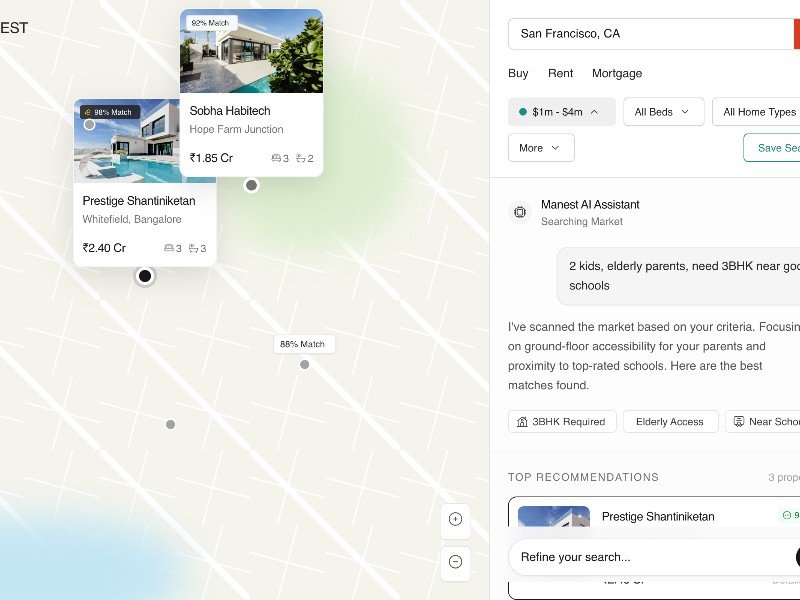Toggle the 3BHK Required filter chip
The image size is (800, 600).
point(561,422)
